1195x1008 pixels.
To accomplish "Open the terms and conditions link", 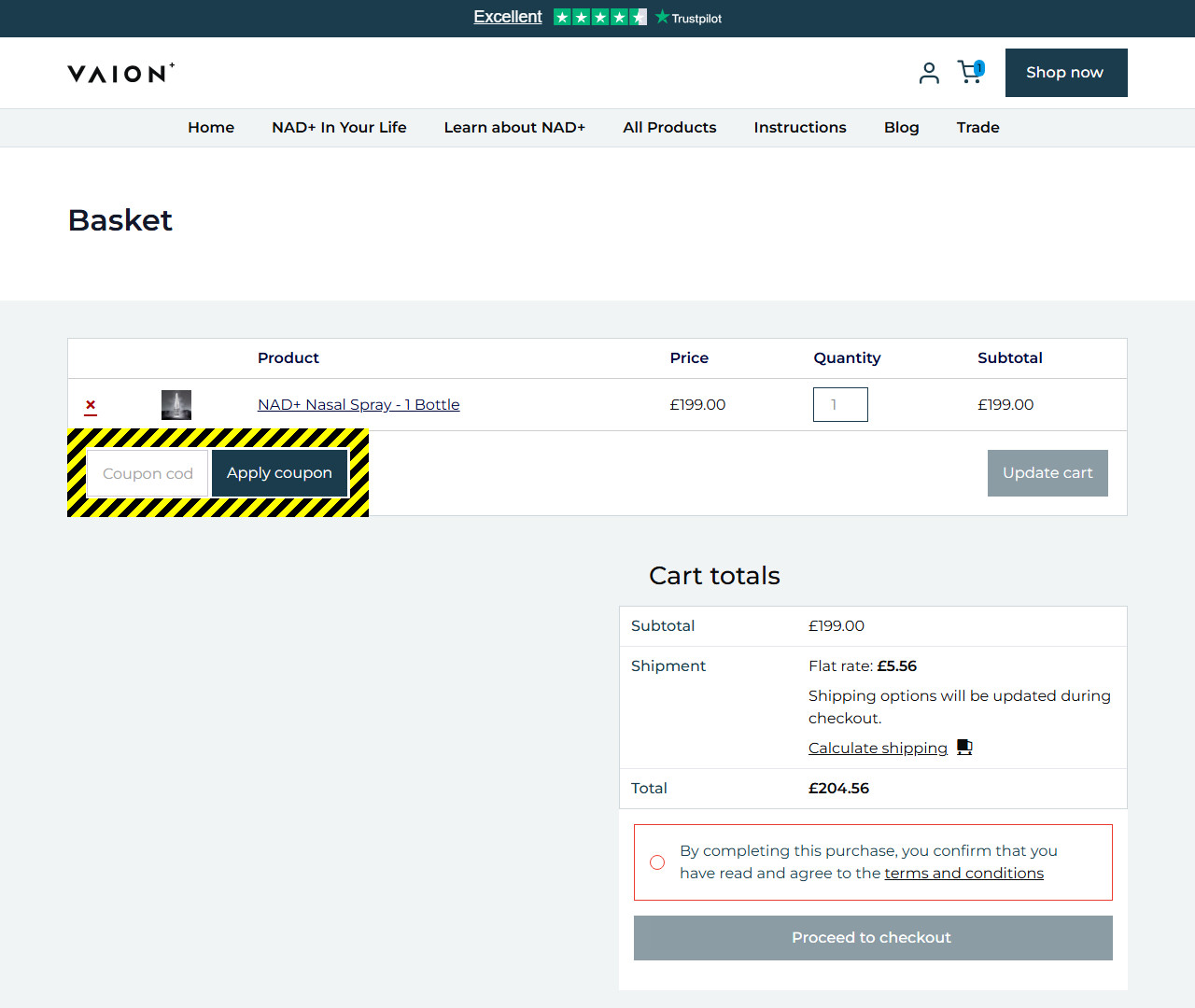I will click(963, 874).
